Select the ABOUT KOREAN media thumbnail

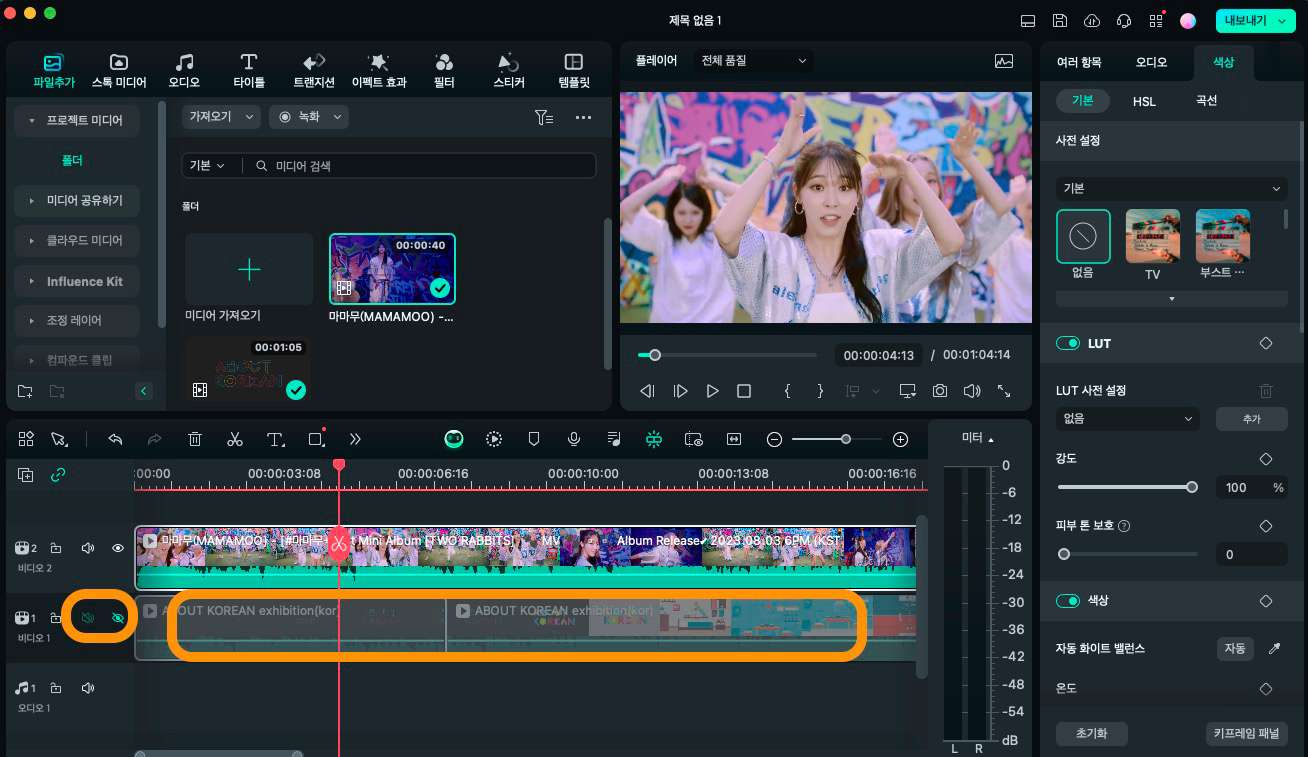(x=247, y=370)
